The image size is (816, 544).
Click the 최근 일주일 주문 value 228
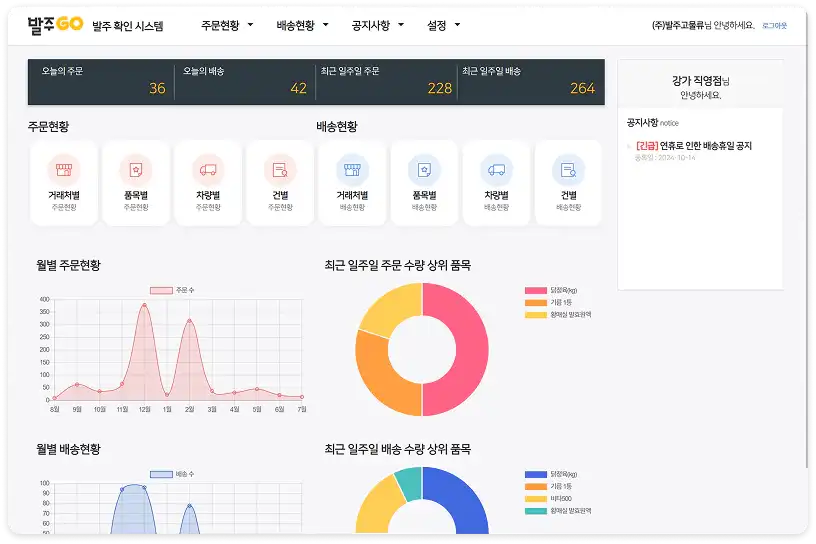pos(440,88)
